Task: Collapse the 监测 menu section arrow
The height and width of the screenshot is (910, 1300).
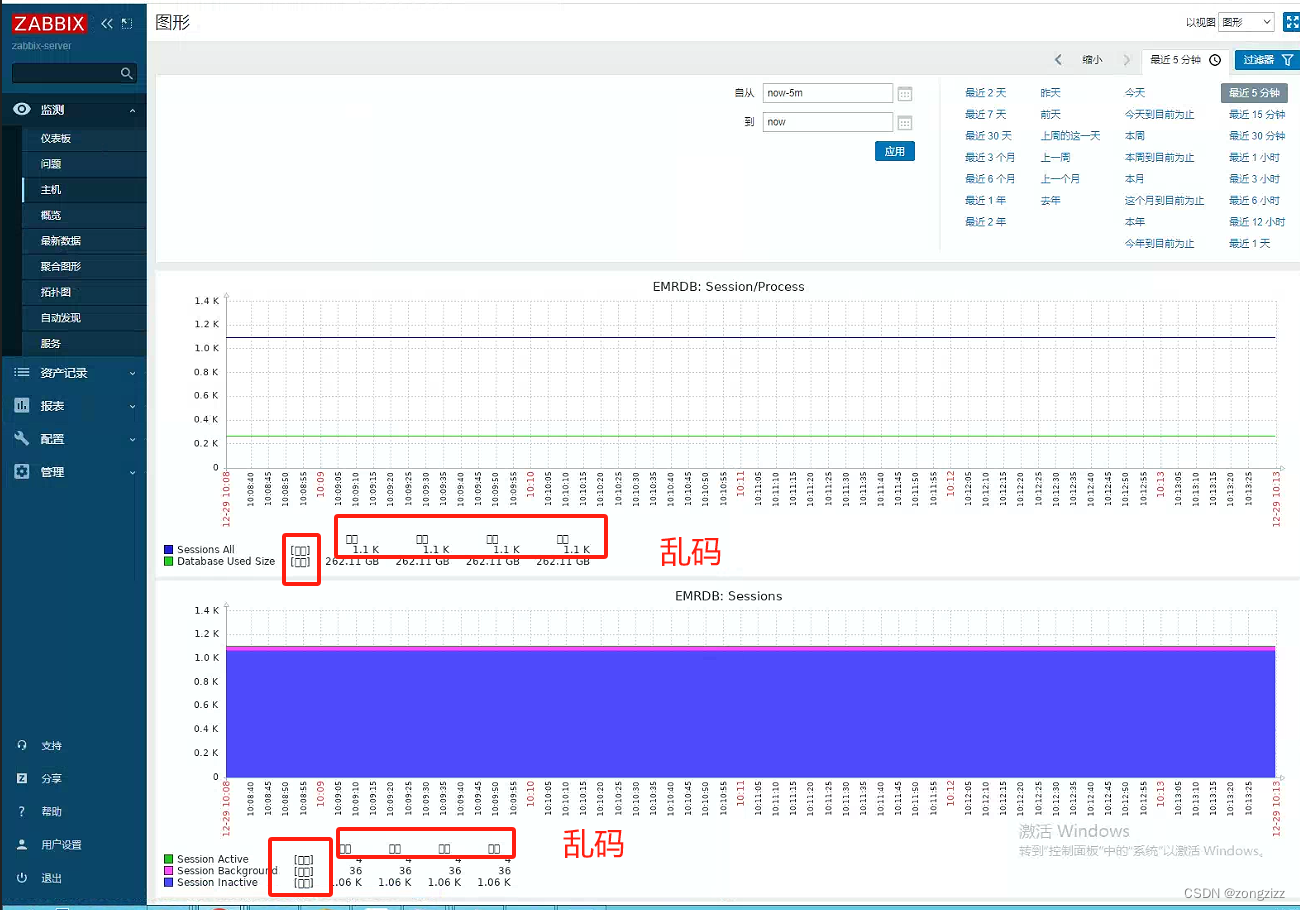Action: tap(132, 110)
